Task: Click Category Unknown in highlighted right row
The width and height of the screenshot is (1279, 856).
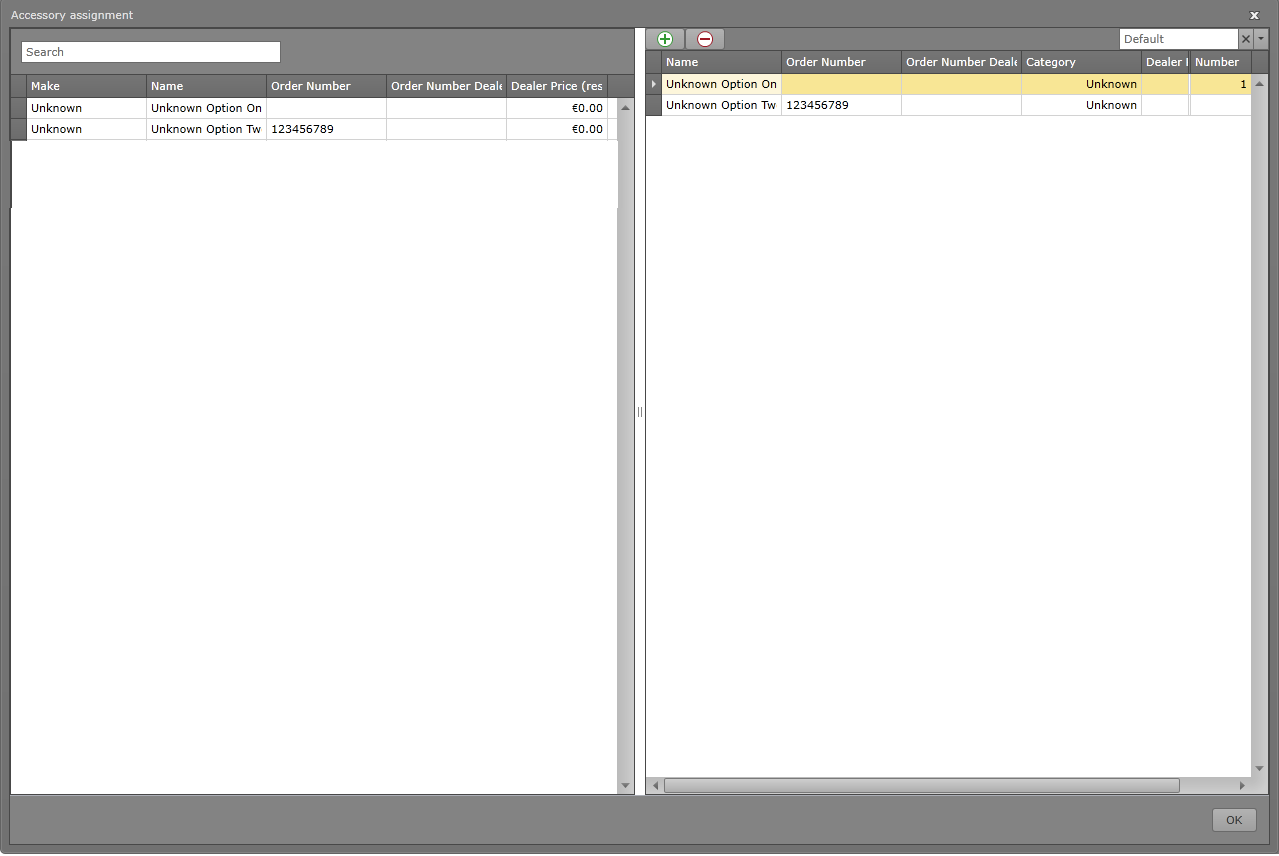Action: click(1081, 84)
